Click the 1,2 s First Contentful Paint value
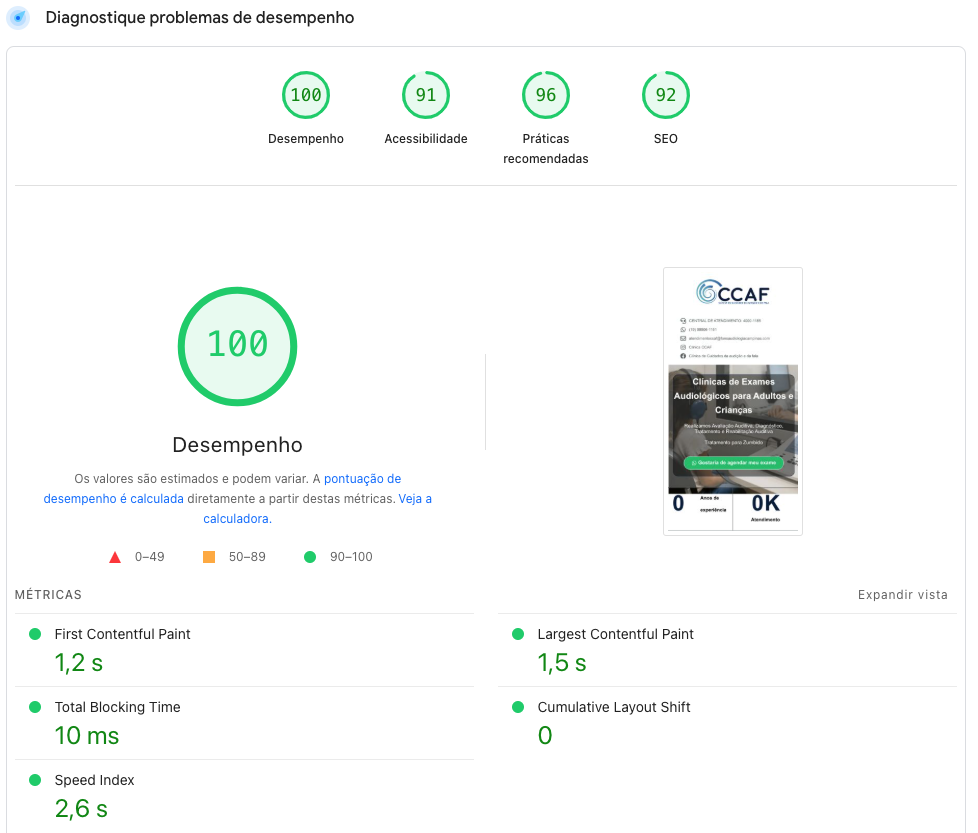The image size is (978, 833). click(x=79, y=663)
